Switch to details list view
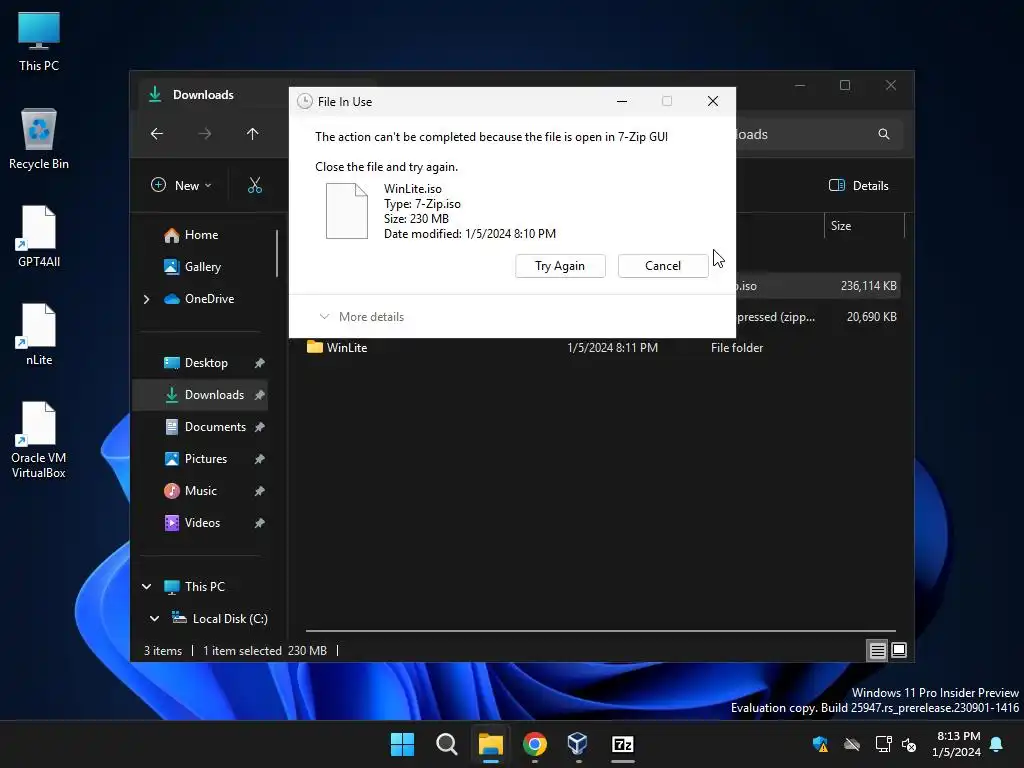The width and height of the screenshot is (1024, 768). pyautogui.click(x=877, y=650)
